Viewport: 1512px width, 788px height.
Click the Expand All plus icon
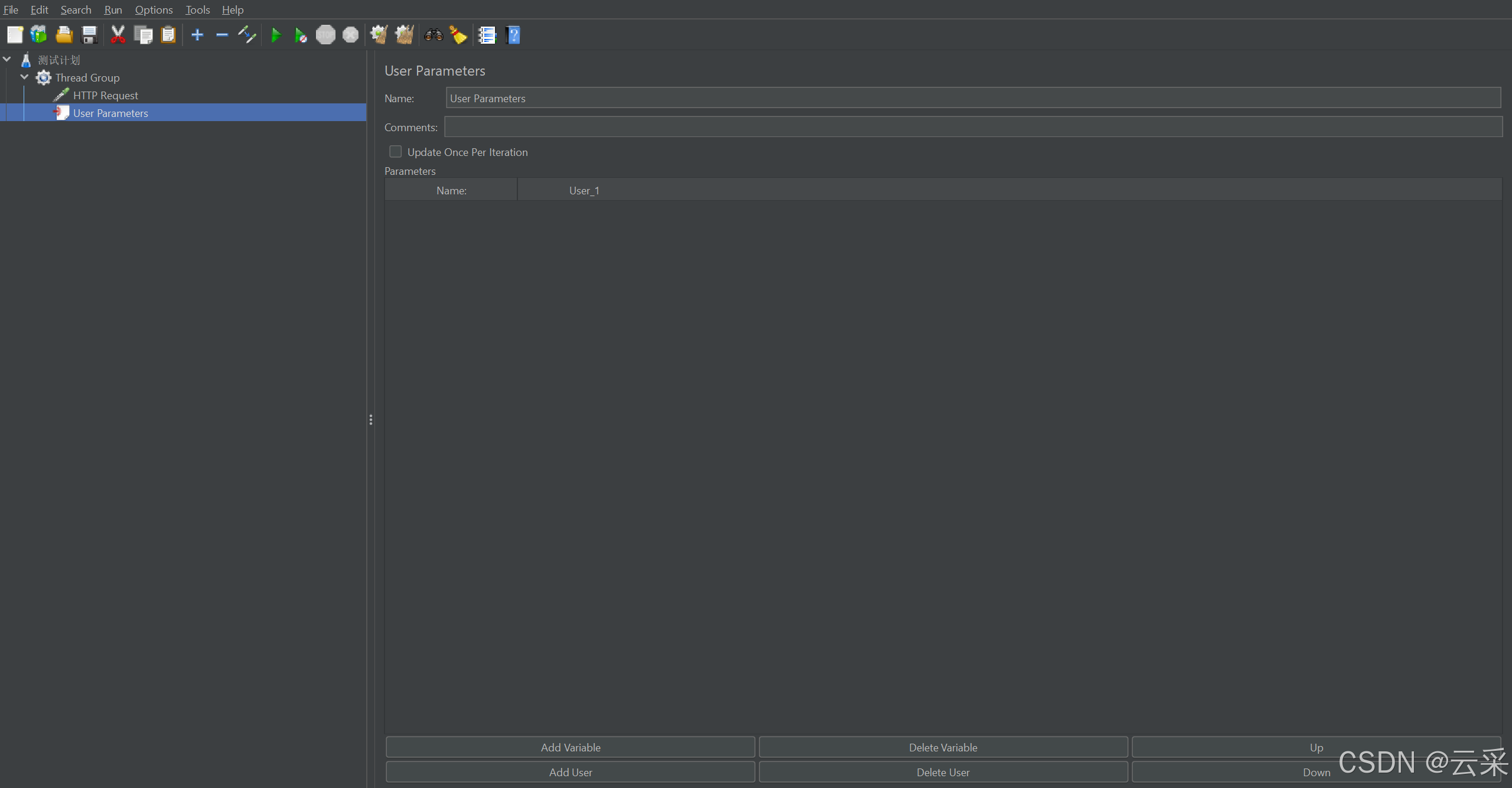pyautogui.click(x=197, y=35)
